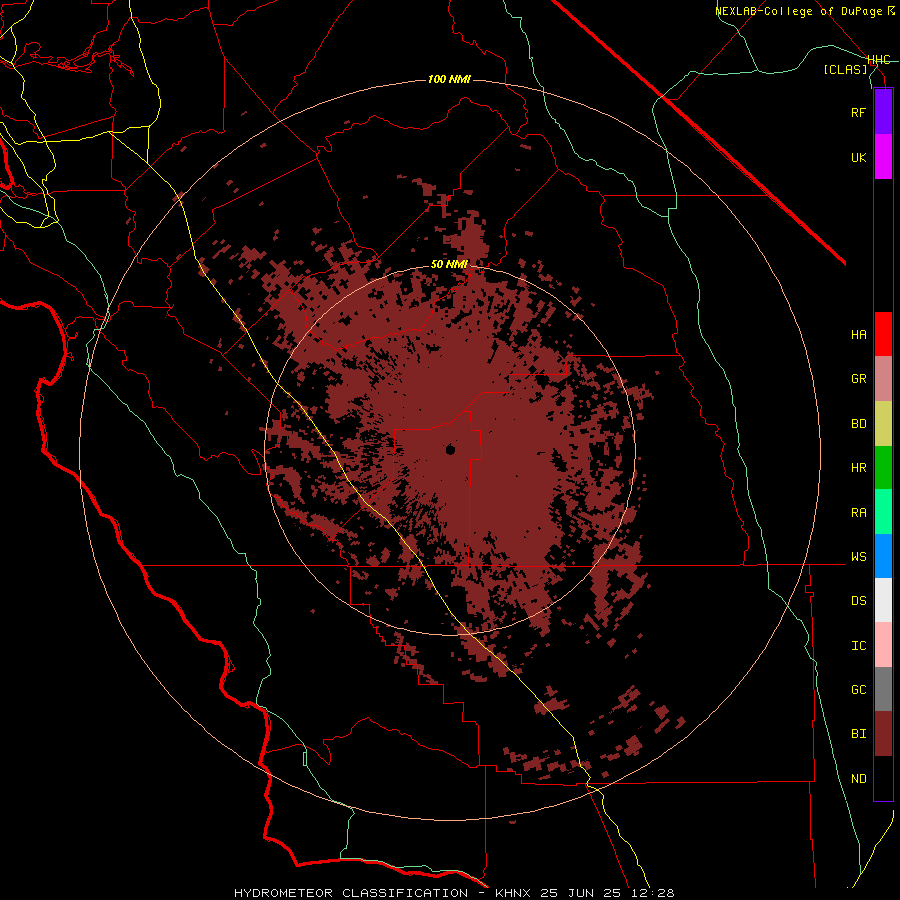This screenshot has height=900, width=900.
Task: Select the GR pink legend swatch
Action: point(883,379)
